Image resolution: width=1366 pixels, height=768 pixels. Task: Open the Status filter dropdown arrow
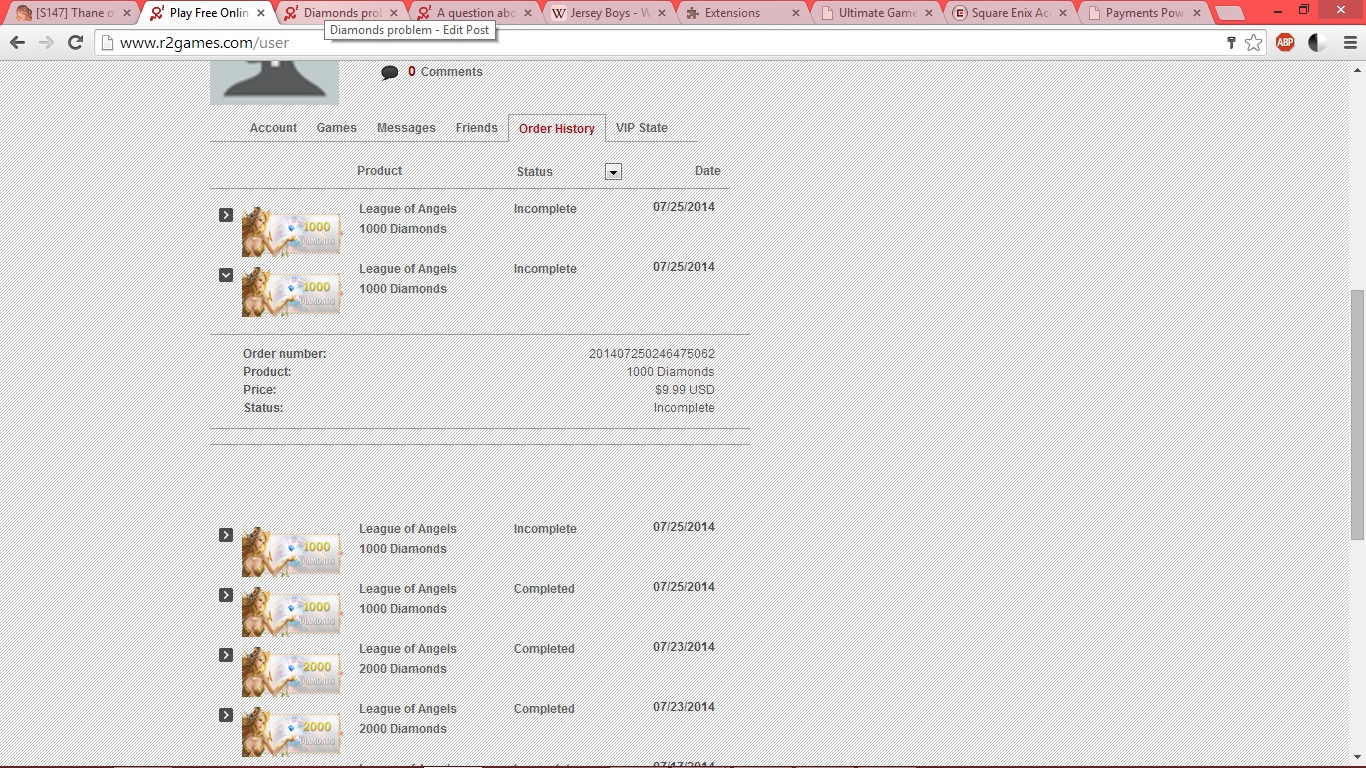[613, 172]
